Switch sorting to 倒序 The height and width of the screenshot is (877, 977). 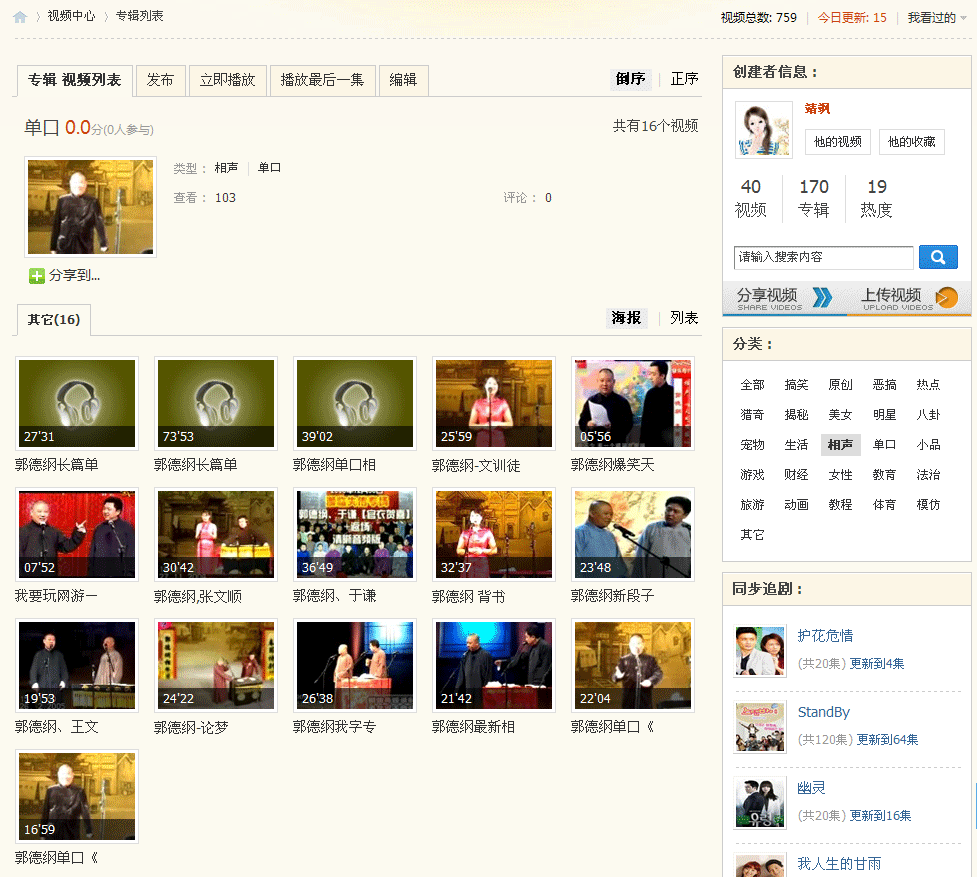click(x=630, y=78)
